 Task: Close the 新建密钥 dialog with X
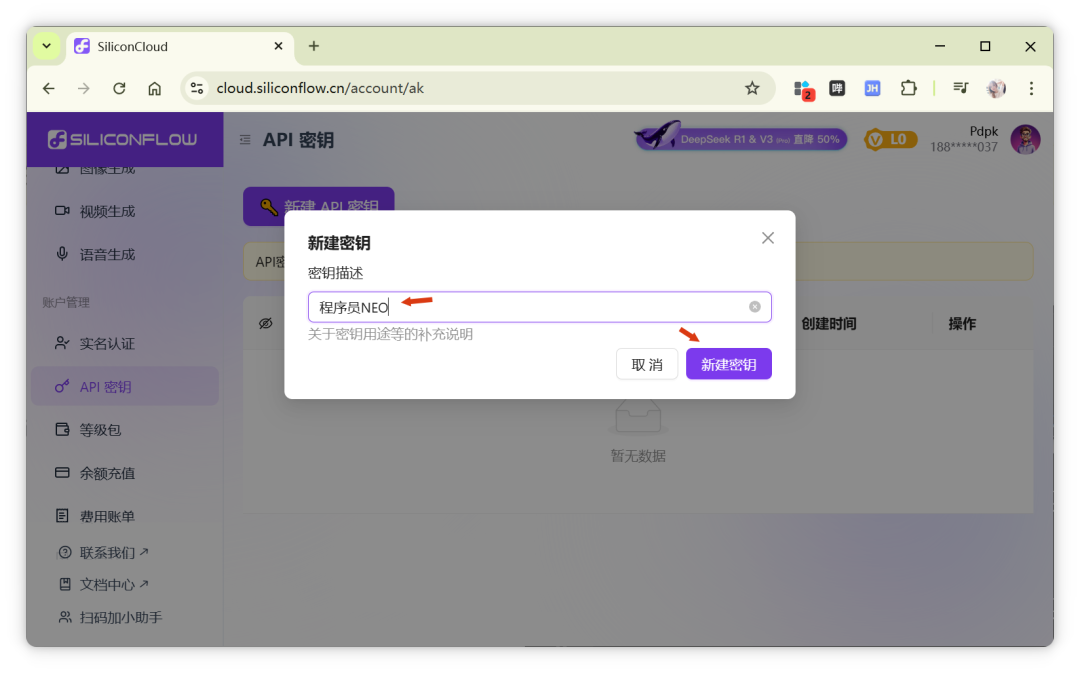click(x=768, y=238)
